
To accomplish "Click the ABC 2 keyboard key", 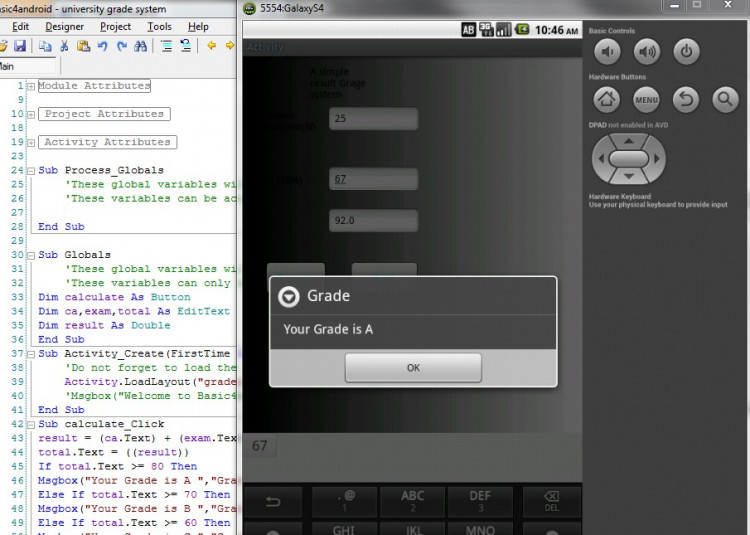I will tap(412, 502).
